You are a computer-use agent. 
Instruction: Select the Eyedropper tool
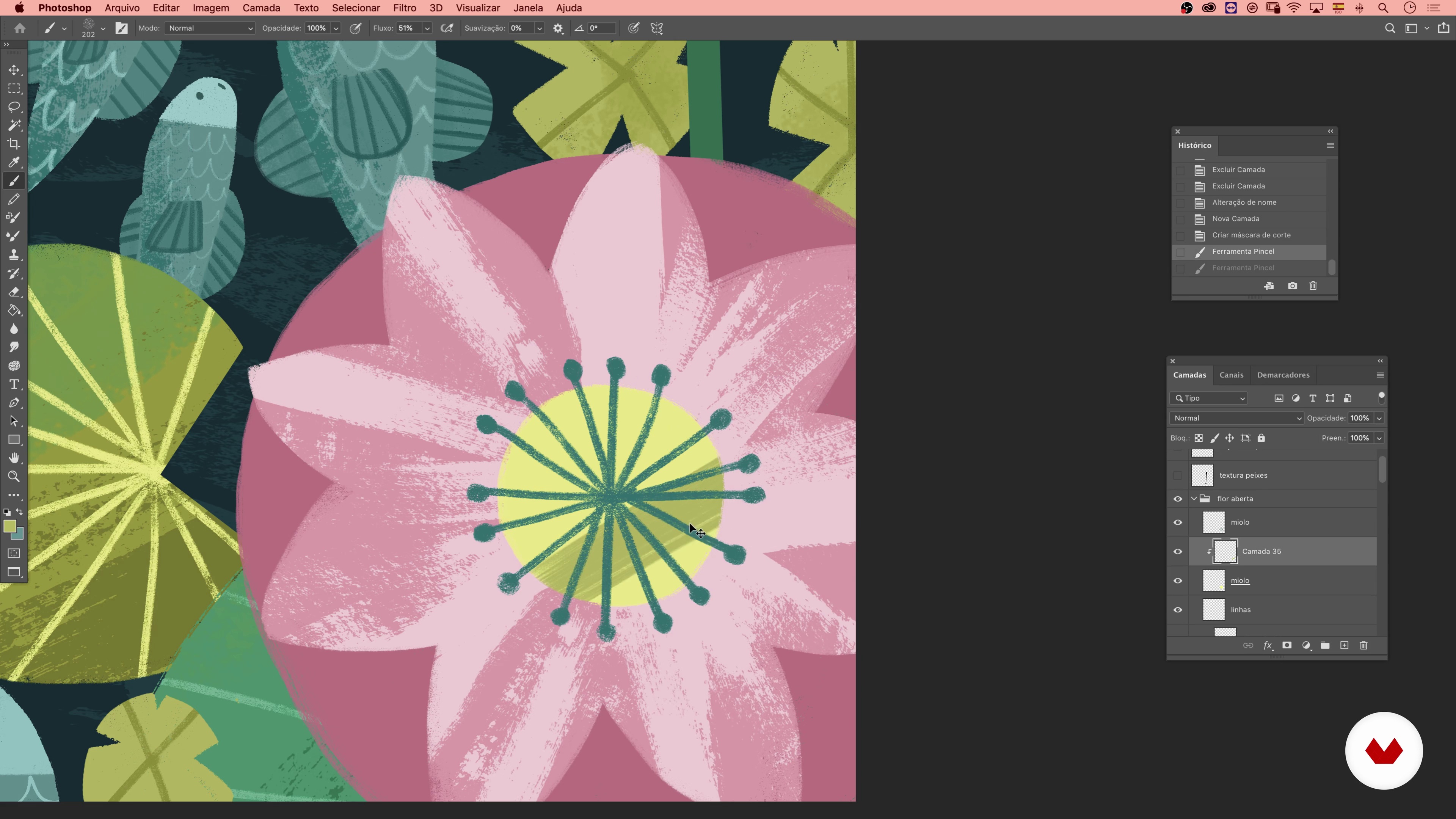click(14, 162)
